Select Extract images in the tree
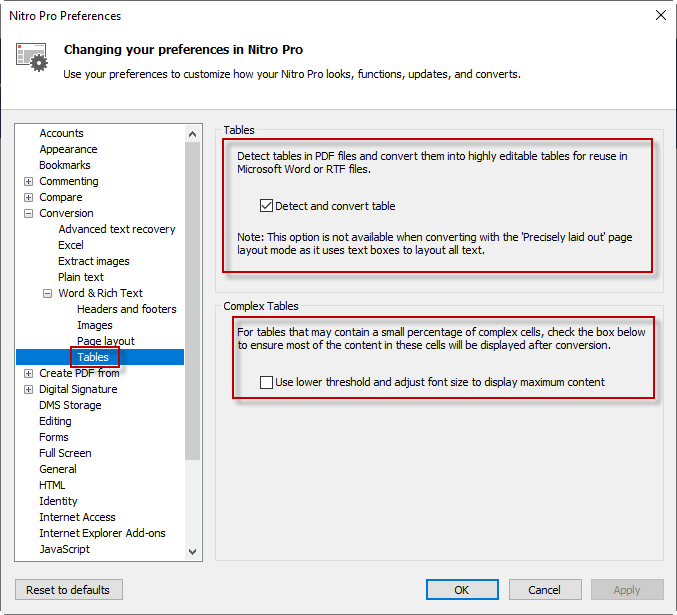The width and height of the screenshot is (677, 615). click(94, 261)
